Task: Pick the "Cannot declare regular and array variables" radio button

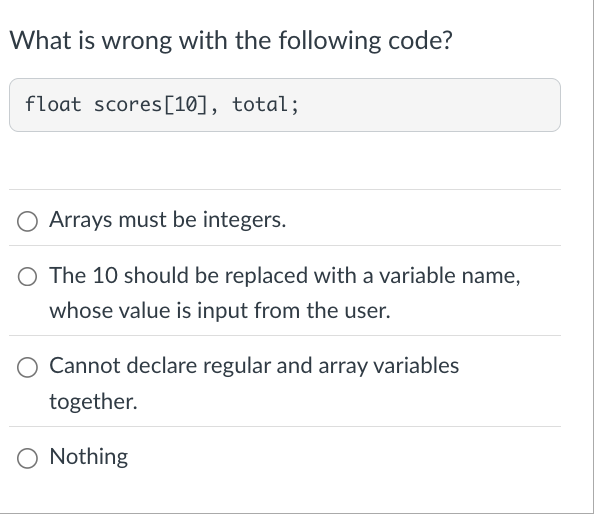Action: click(x=27, y=367)
